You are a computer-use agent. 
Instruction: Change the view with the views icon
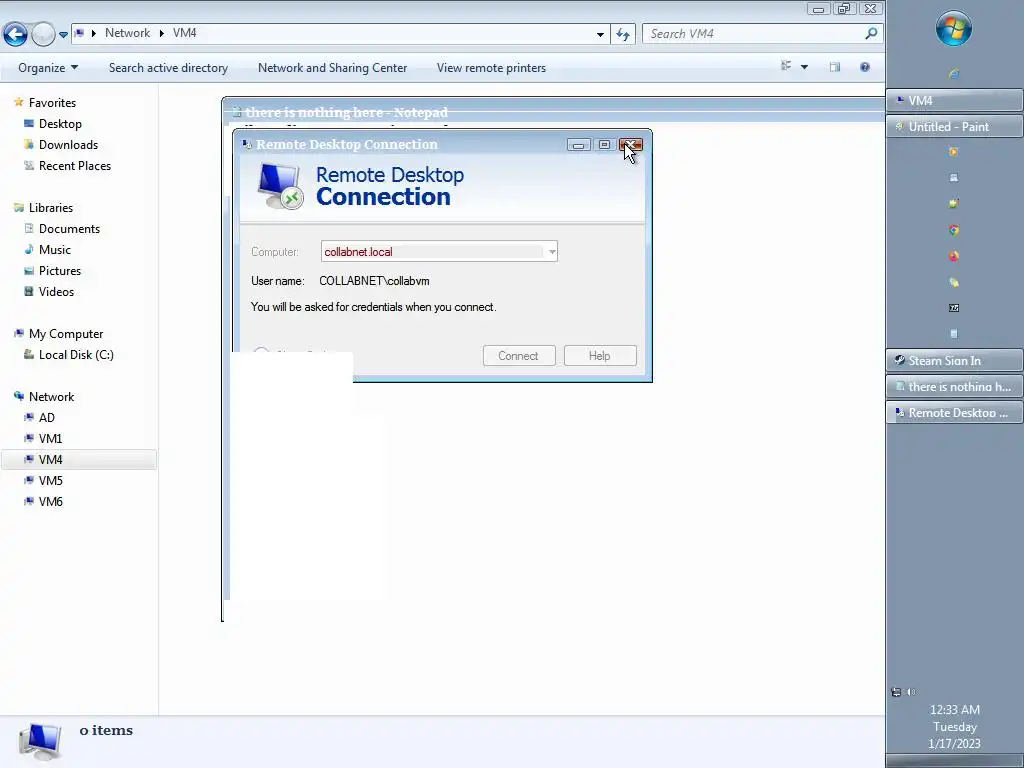coord(786,67)
